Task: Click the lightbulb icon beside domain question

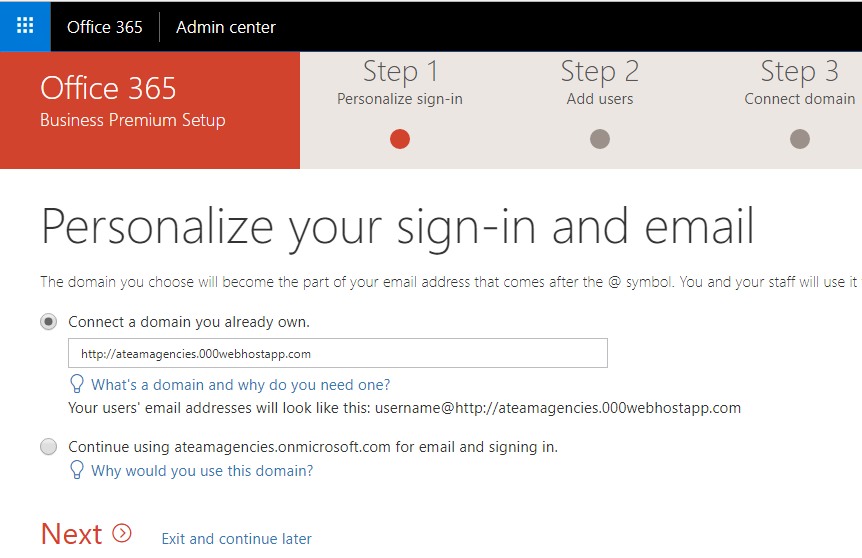Action: click(77, 384)
